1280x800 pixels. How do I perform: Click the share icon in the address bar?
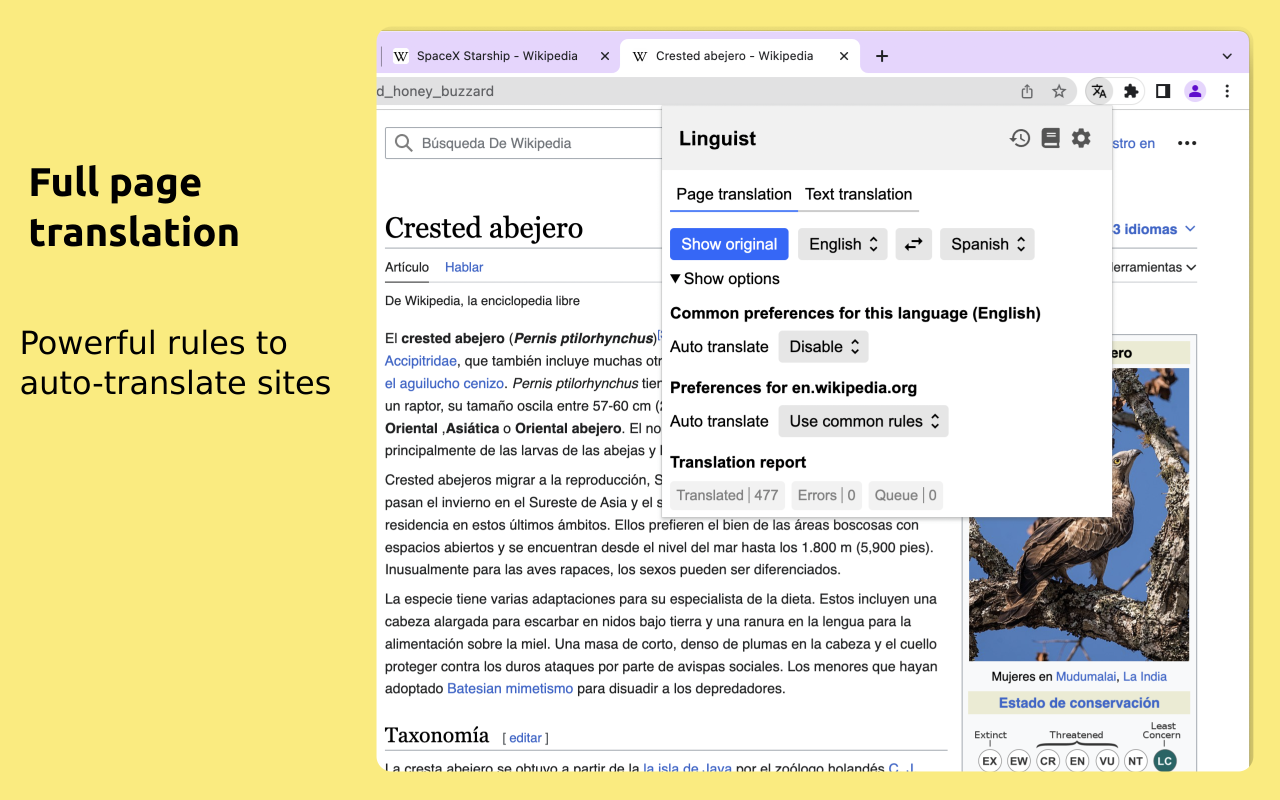click(1027, 91)
